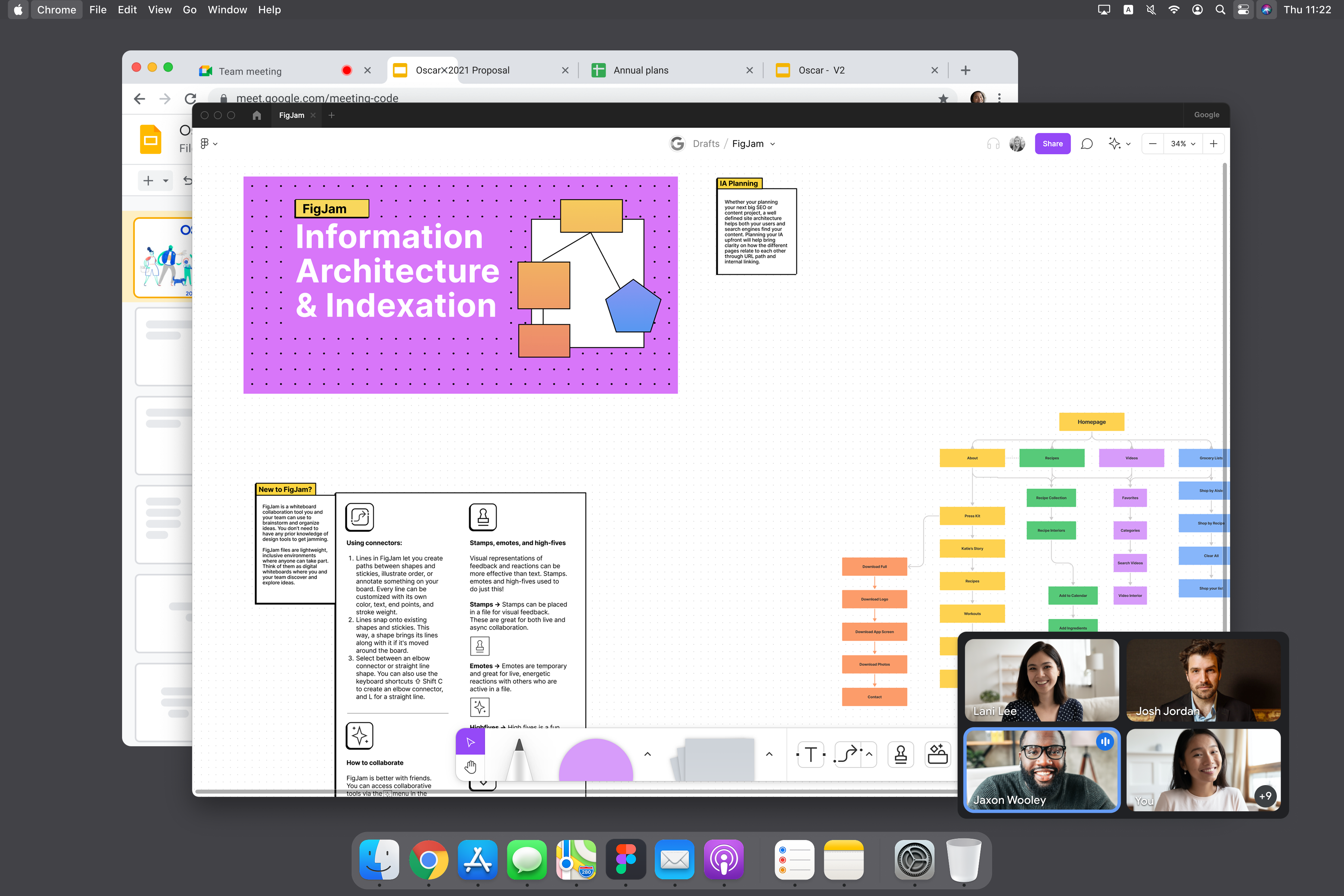Screen dimensions: 1344x896
Task: Open a new Chrome tab
Action: point(965,70)
